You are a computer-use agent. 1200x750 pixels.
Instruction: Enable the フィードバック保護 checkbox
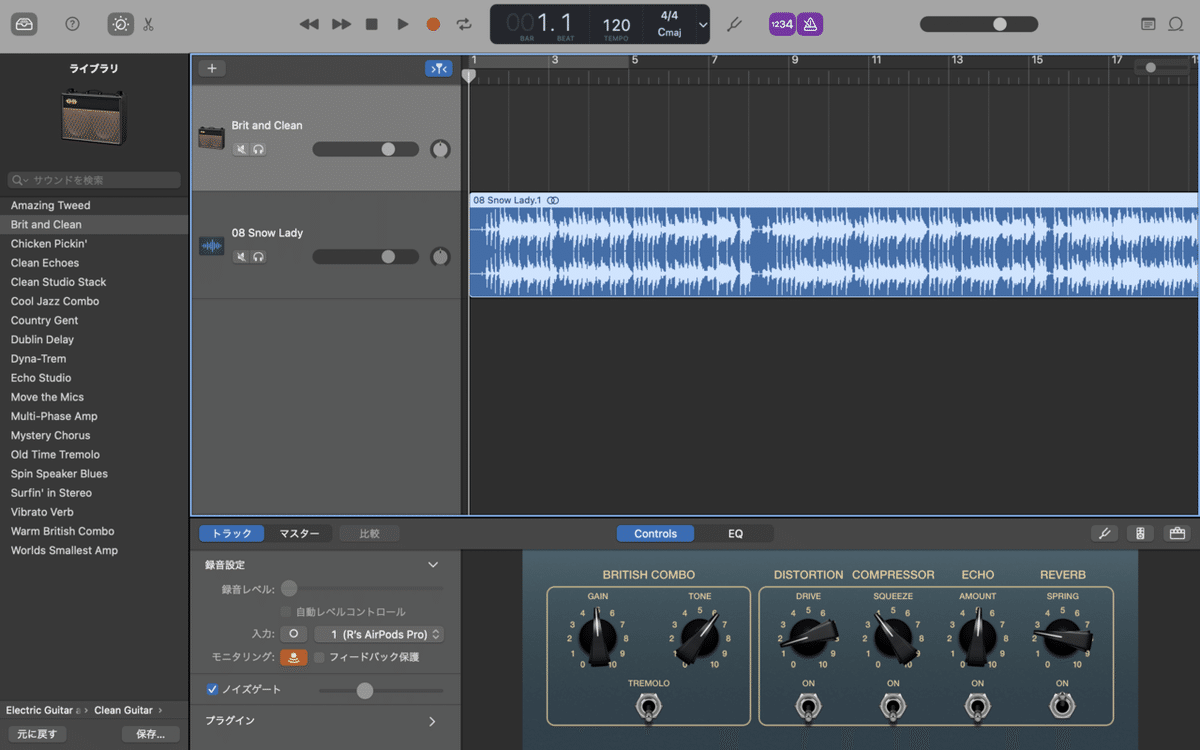click(319, 657)
